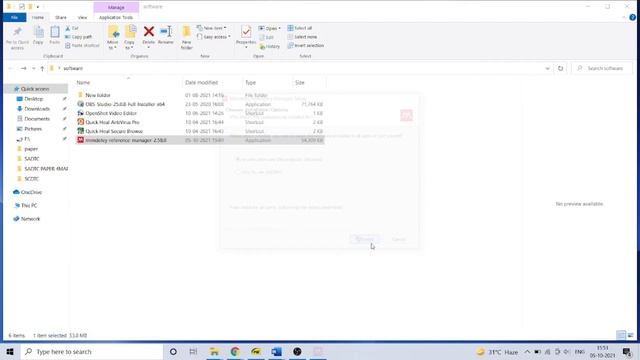Expand the Open button dropdown arrow

pos(279,28)
